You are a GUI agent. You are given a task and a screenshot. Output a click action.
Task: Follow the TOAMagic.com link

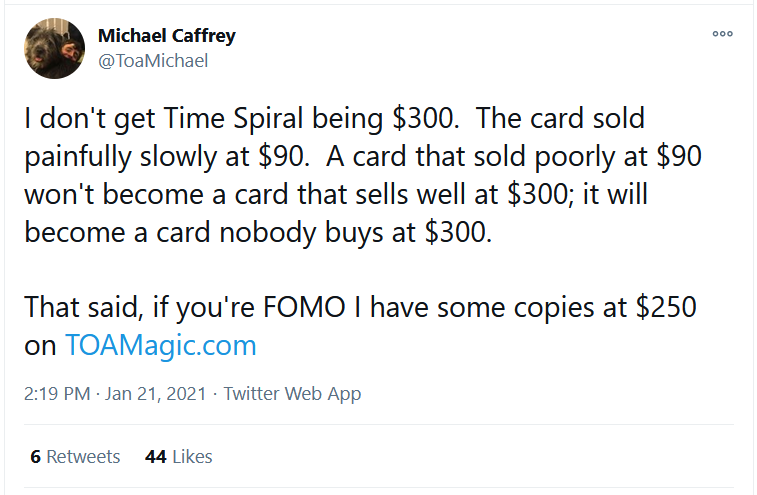coord(160,345)
